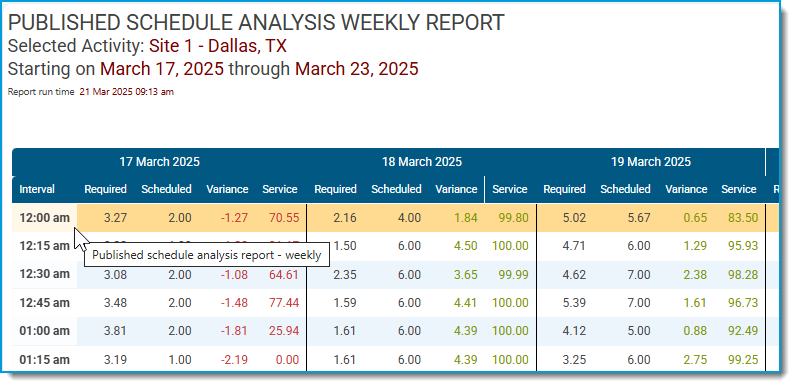This screenshot has width=795, height=387.
Task: Click the Service header under 19 March 2025
Action: click(739, 189)
